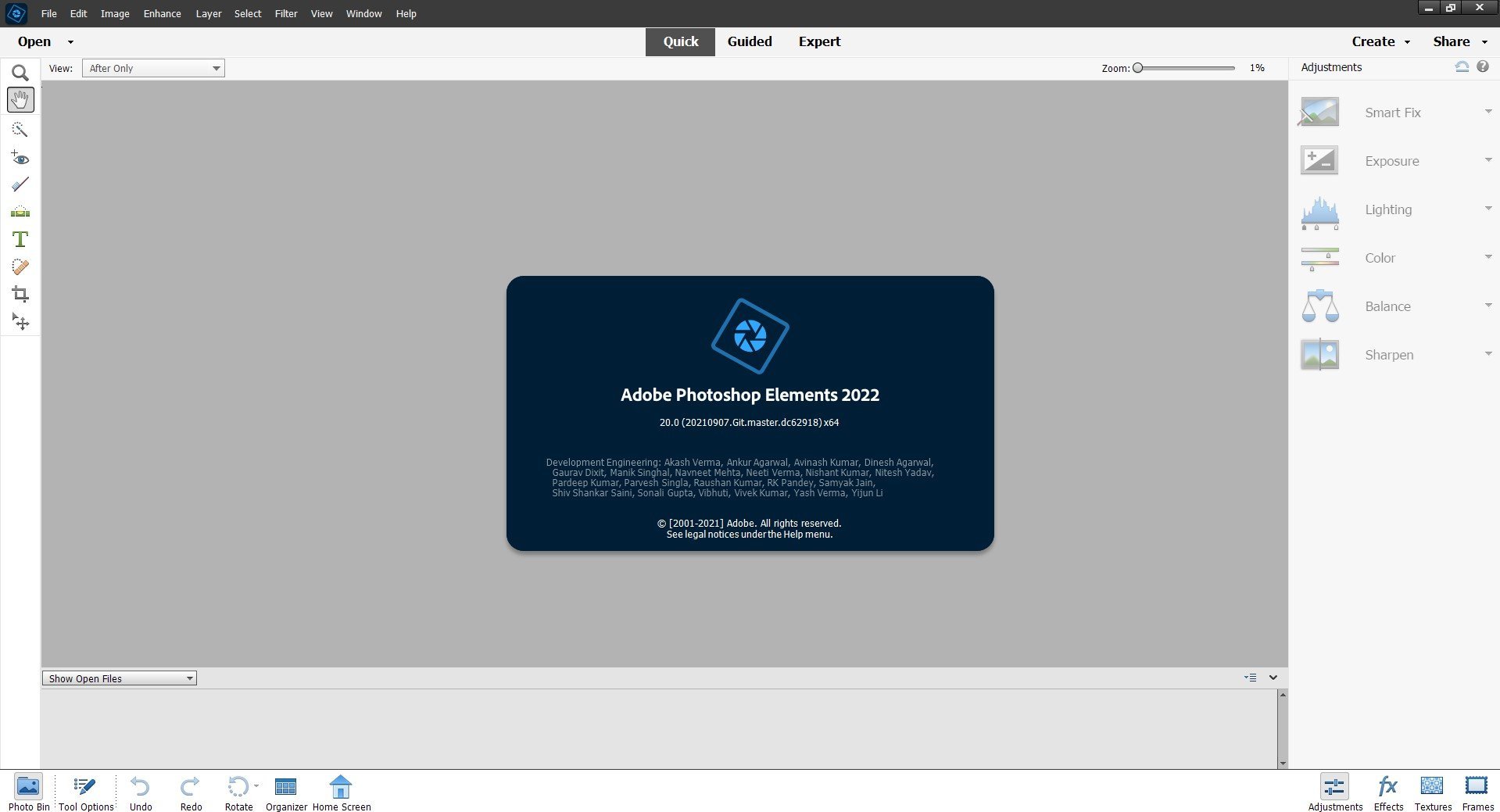Select the Zoom tool
Image resolution: width=1500 pixels, height=812 pixels.
20,73
